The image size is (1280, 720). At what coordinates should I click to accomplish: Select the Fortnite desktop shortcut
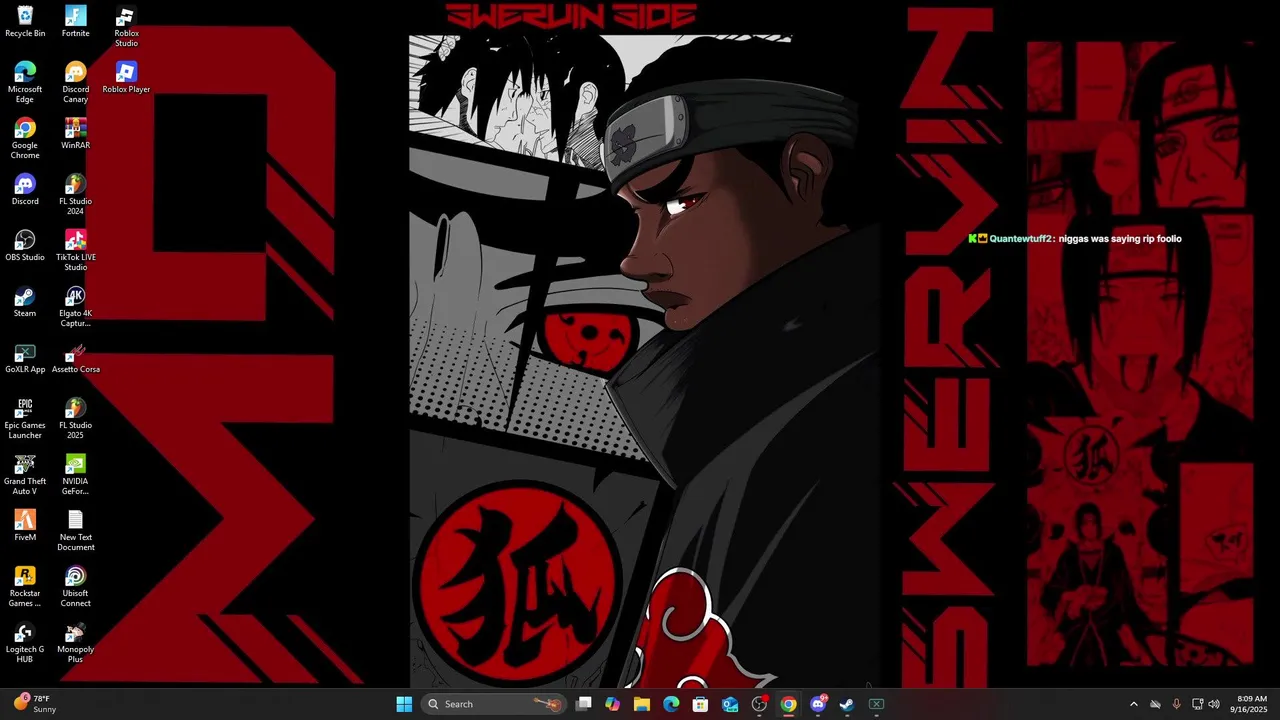(x=75, y=22)
